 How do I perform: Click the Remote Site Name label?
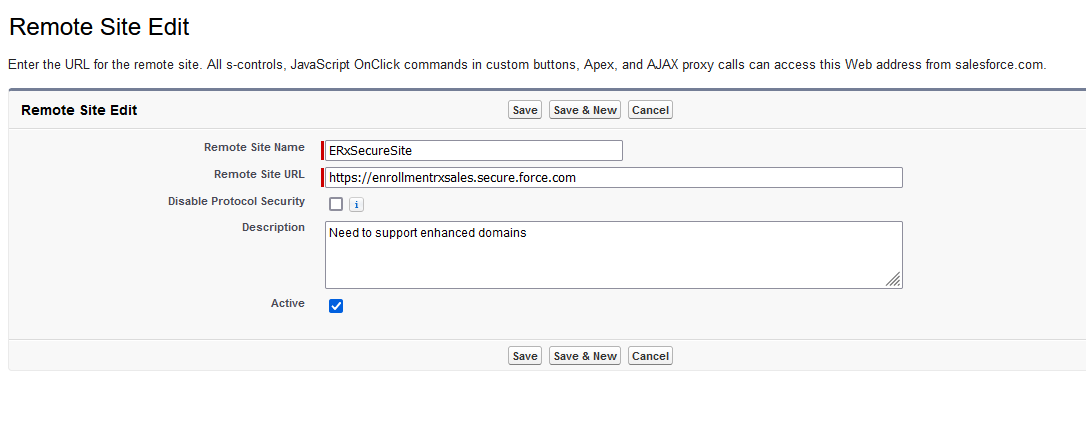254,147
